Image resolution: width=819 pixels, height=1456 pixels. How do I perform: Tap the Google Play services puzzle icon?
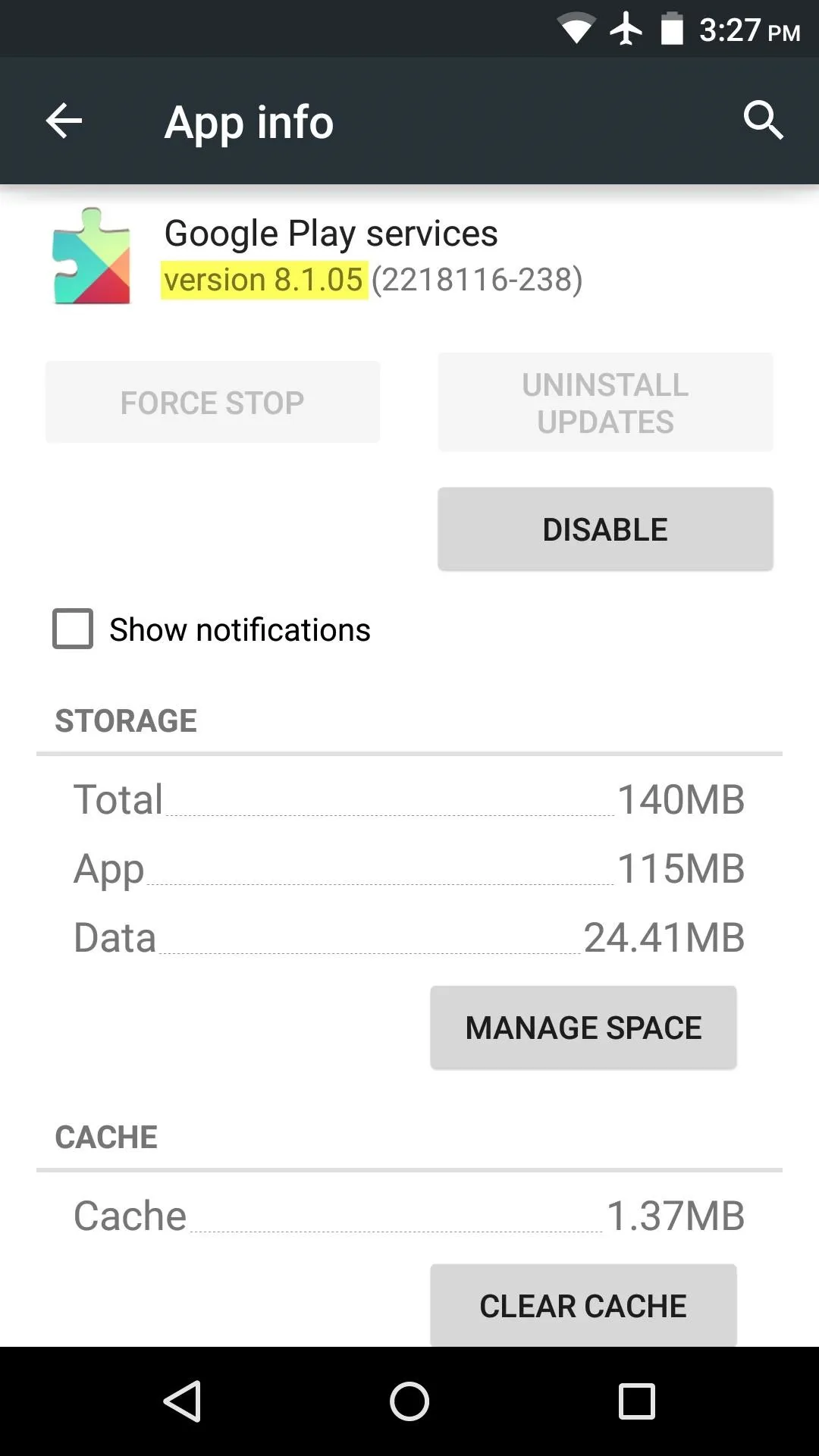tap(92, 256)
